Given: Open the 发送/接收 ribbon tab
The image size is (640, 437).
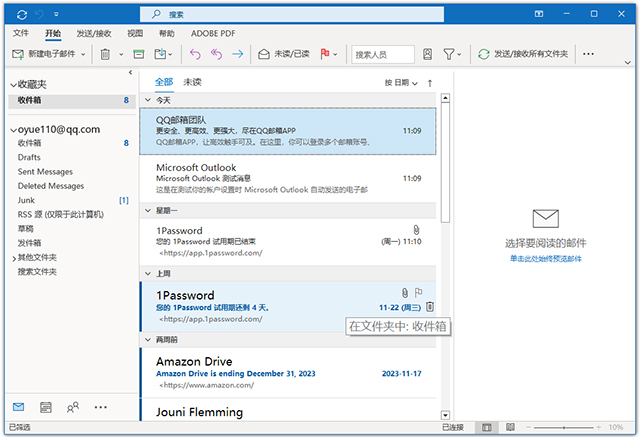Looking at the screenshot, I should [x=94, y=33].
